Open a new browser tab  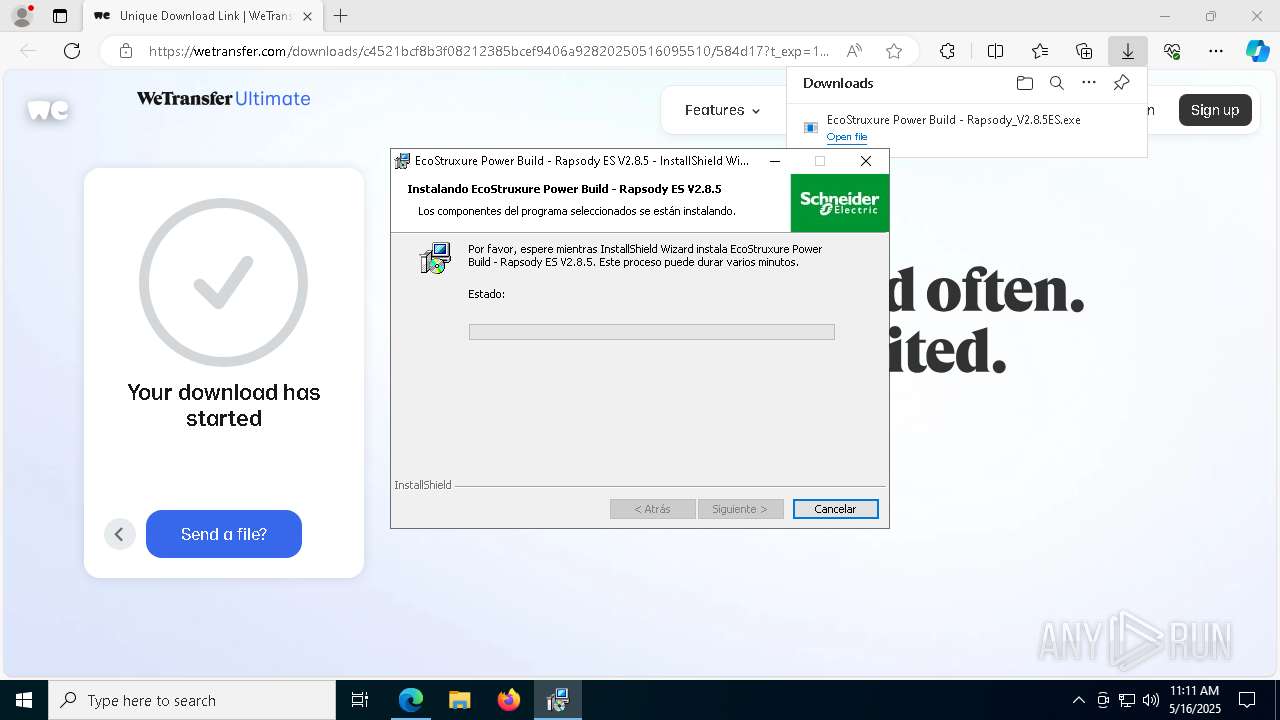[x=340, y=16]
